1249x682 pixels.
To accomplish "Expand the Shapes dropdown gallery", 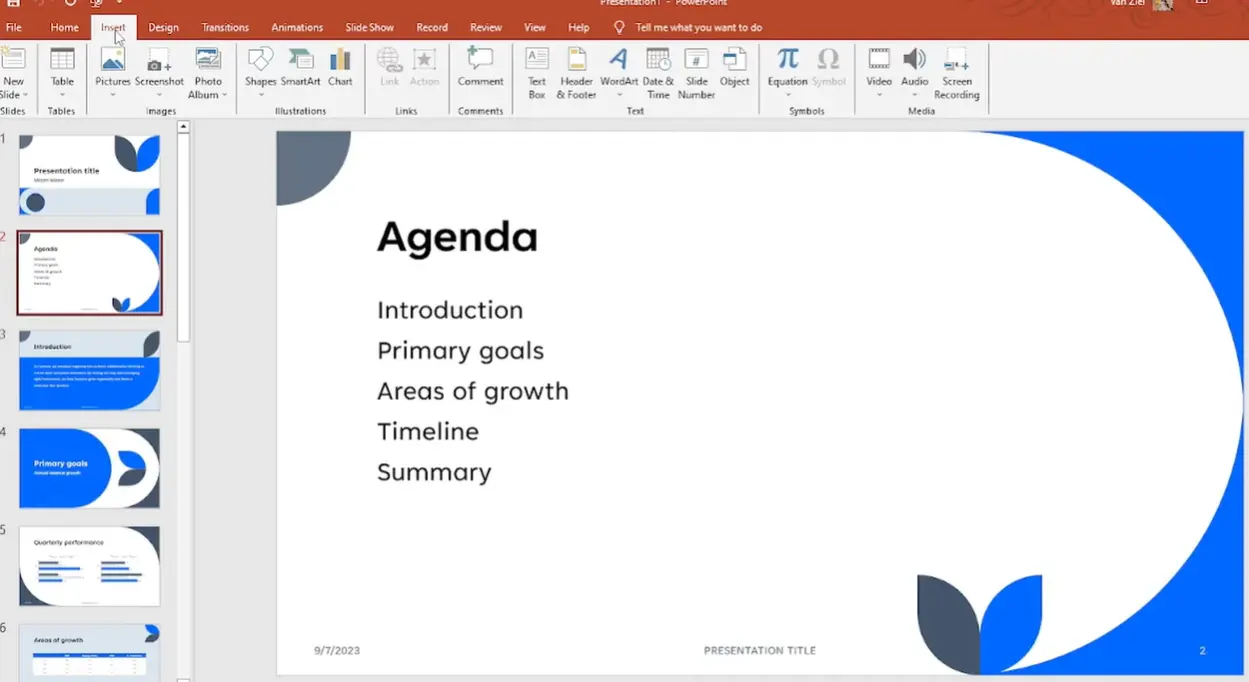I will click(x=260, y=95).
